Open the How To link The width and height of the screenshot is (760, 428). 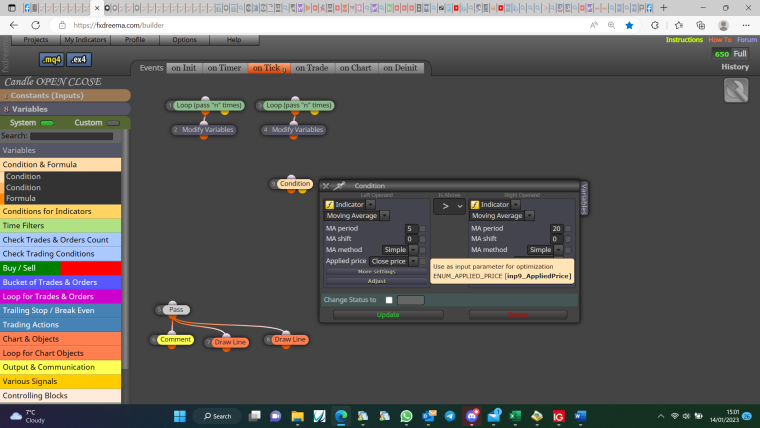tap(720, 40)
